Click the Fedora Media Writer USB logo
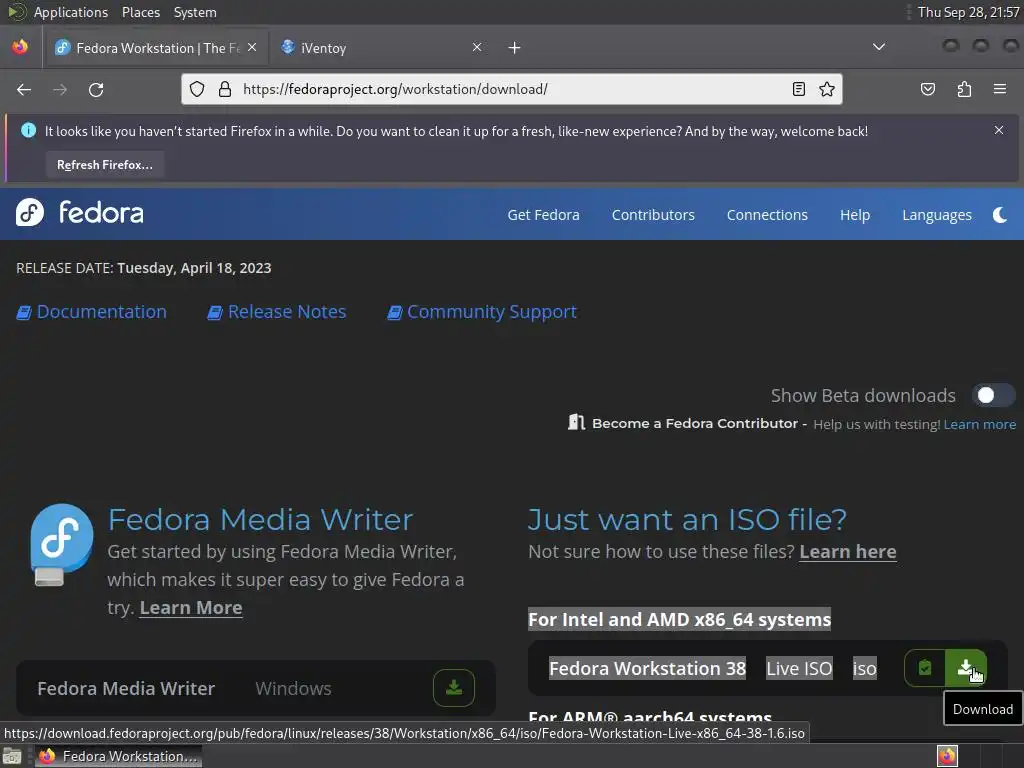The height and width of the screenshot is (768, 1024). [61, 545]
